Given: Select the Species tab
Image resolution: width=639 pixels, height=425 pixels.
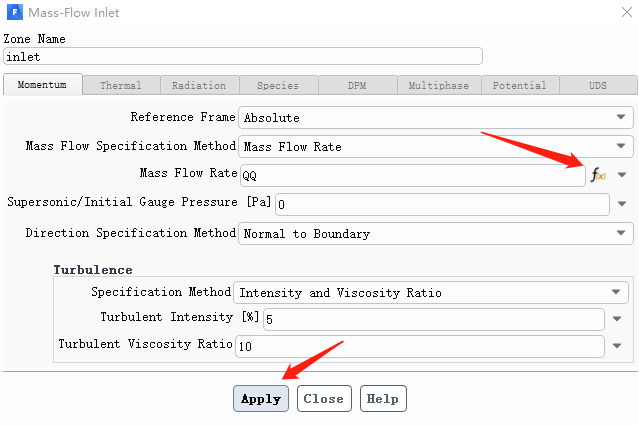Looking at the screenshot, I should 277,86.
